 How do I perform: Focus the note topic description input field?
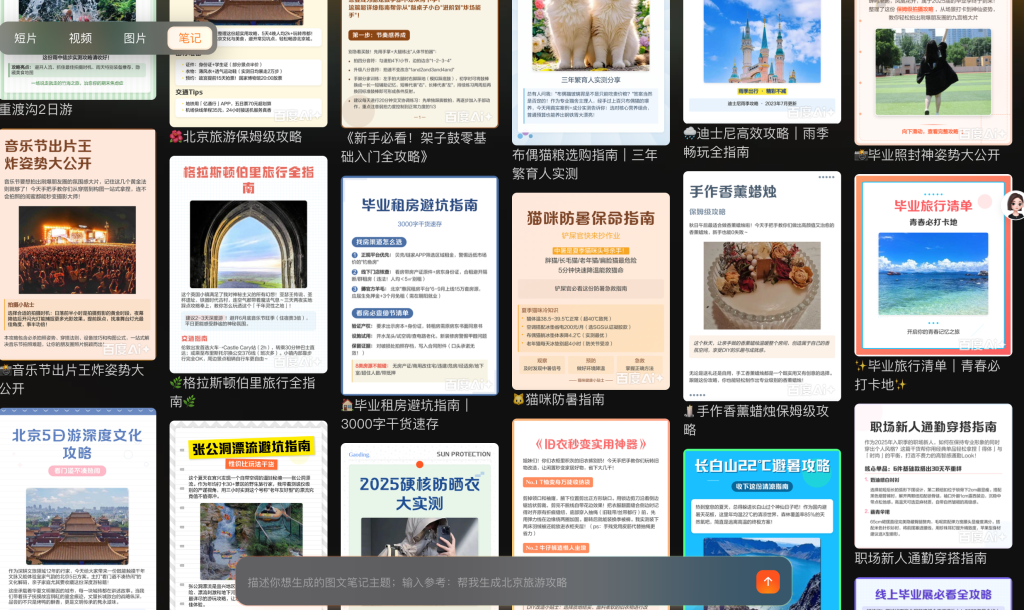490,582
